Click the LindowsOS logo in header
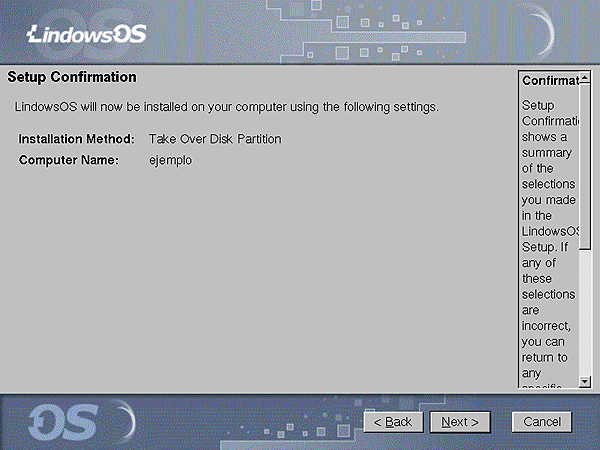The height and width of the screenshot is (450, 600). point(87,34)
